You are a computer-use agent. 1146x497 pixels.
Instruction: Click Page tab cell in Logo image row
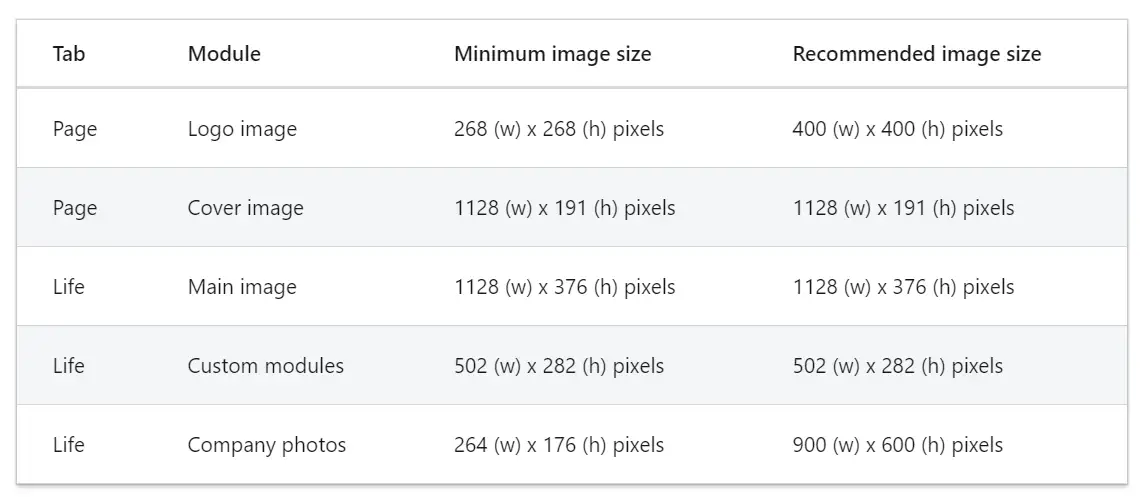click(x=75, y=129)
